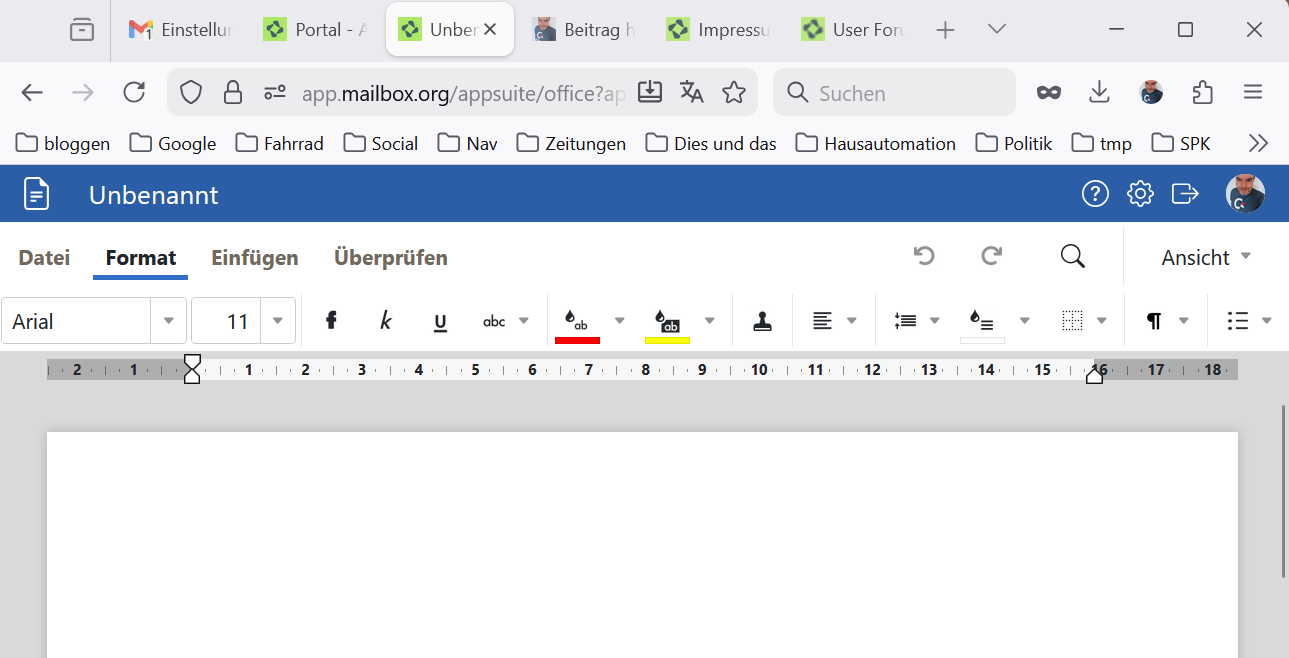Click the undo arrow icon
Image resolution: width=1289 pixels, height=658 pixels.
pyautogui.click(x=924, y=256)
